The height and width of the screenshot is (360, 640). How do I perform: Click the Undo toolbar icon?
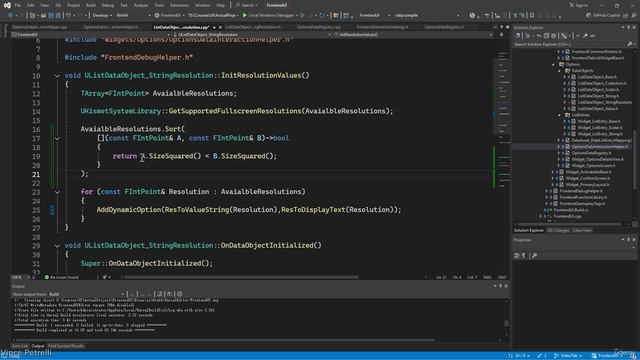(x=69, y=16)
